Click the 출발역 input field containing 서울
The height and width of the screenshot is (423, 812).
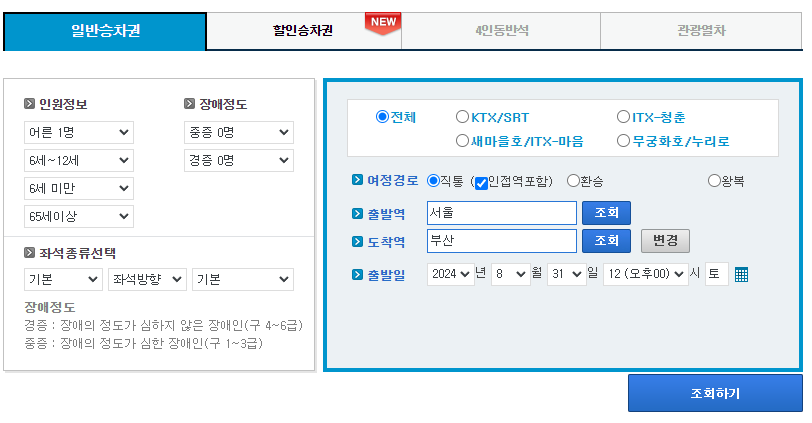click(x=502, y=213)
